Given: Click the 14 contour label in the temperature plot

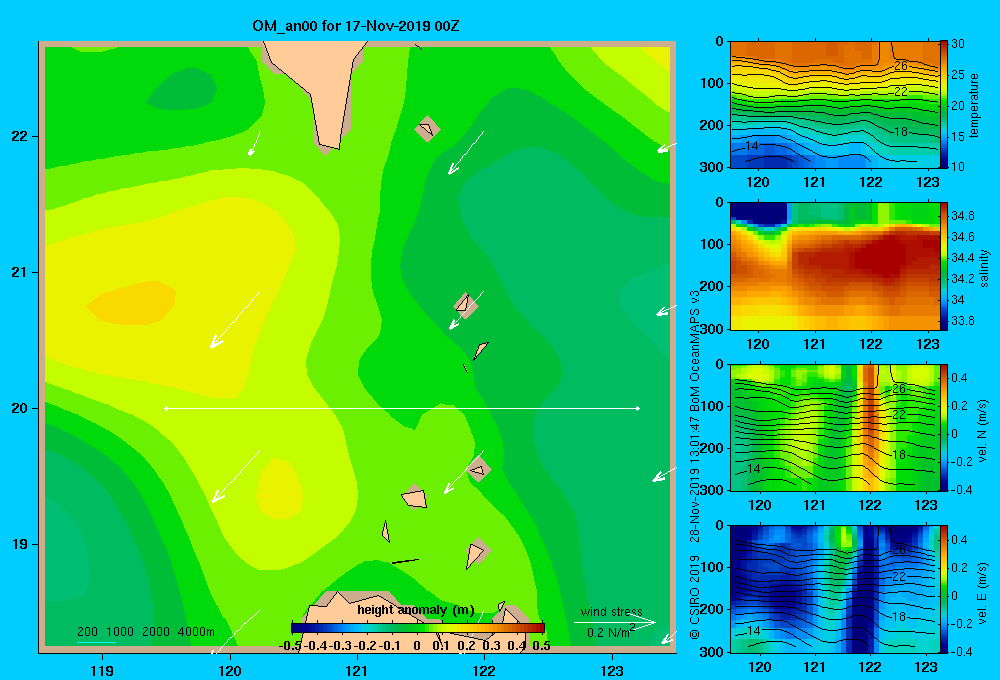Looking at the screenshot, I should click(752, 146).
